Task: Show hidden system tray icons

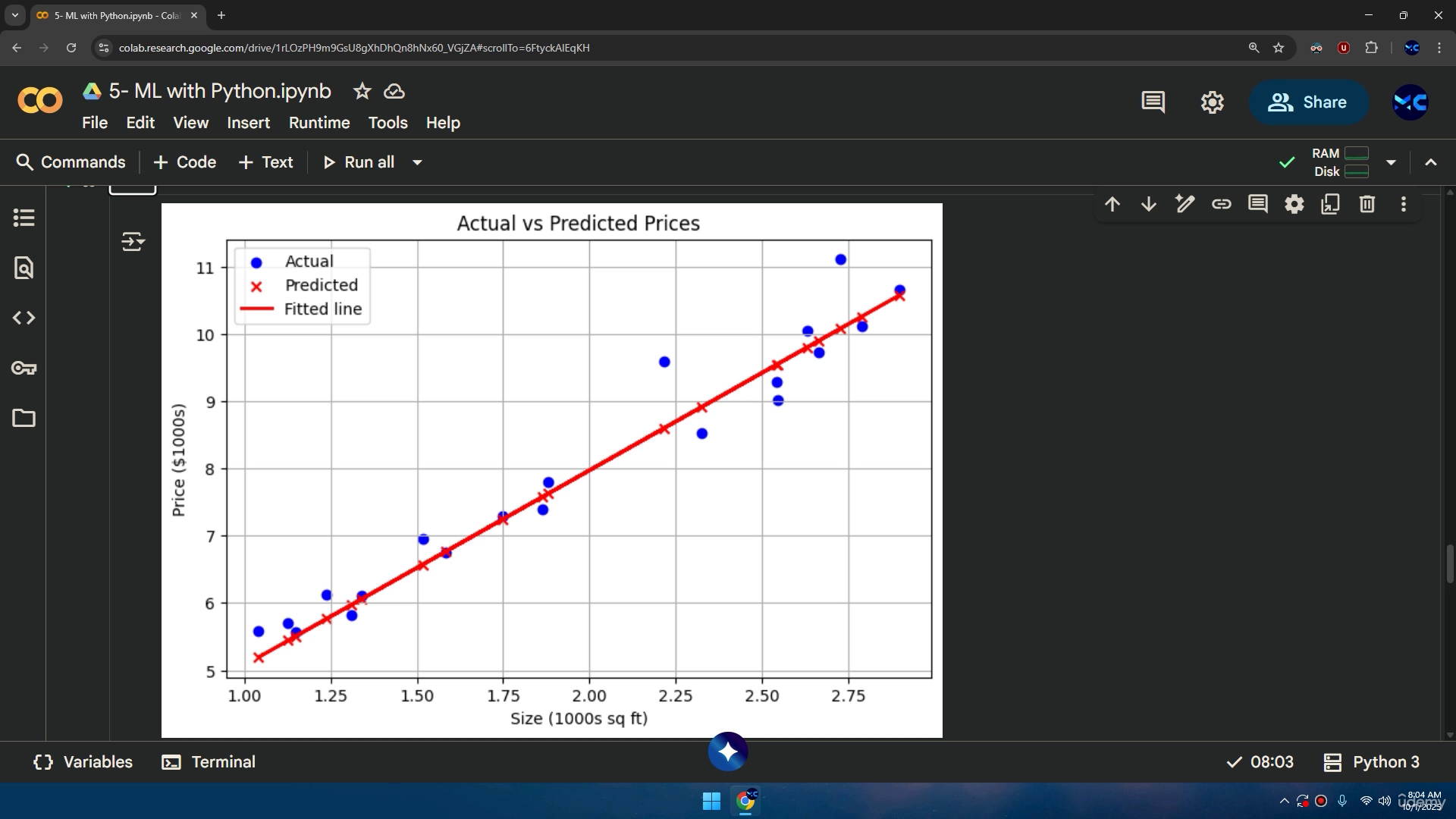Action: pyautogui.click(x=1284, y=801)
